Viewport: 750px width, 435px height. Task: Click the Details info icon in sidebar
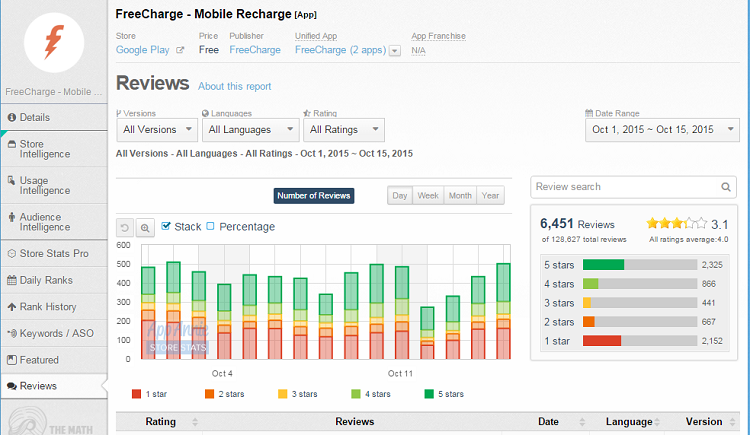click(11, 117)
